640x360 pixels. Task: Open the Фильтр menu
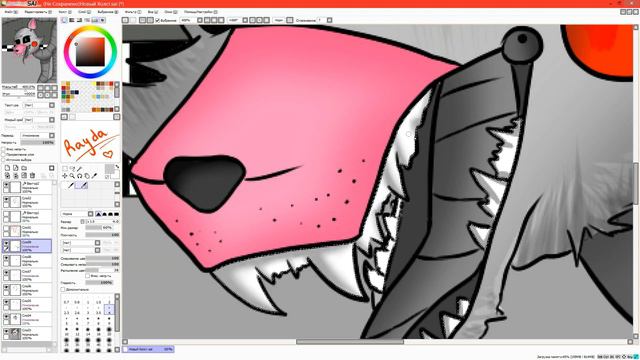coord(133,12)
